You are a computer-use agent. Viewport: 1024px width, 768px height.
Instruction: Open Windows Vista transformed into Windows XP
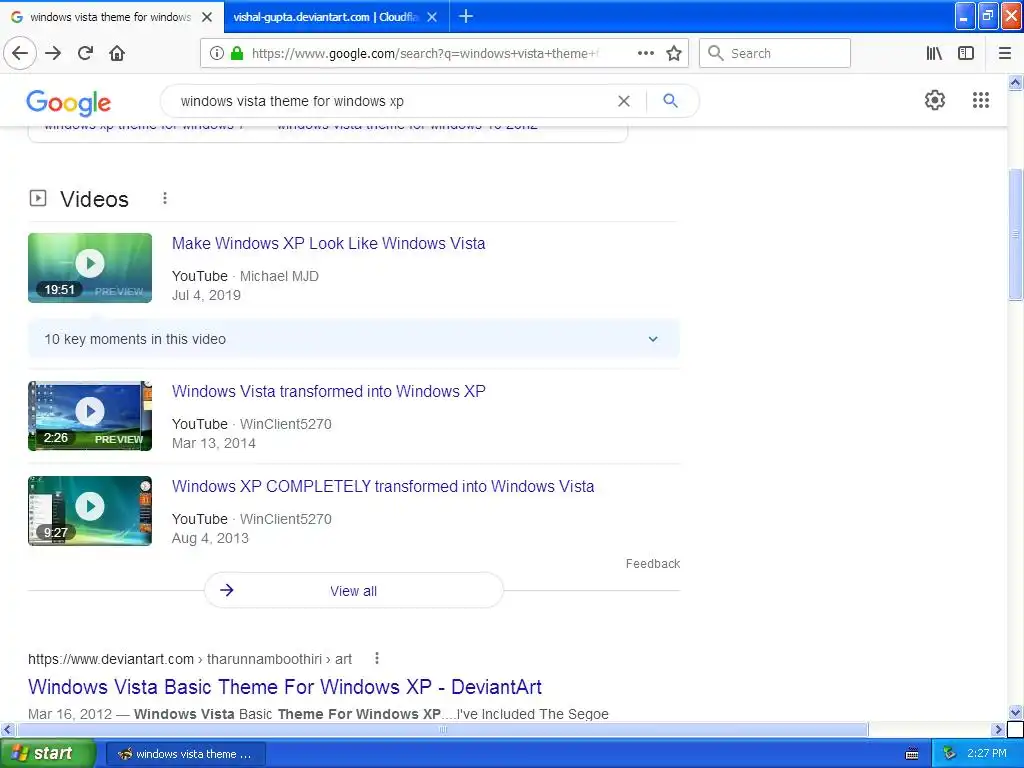tap(328, 391)
